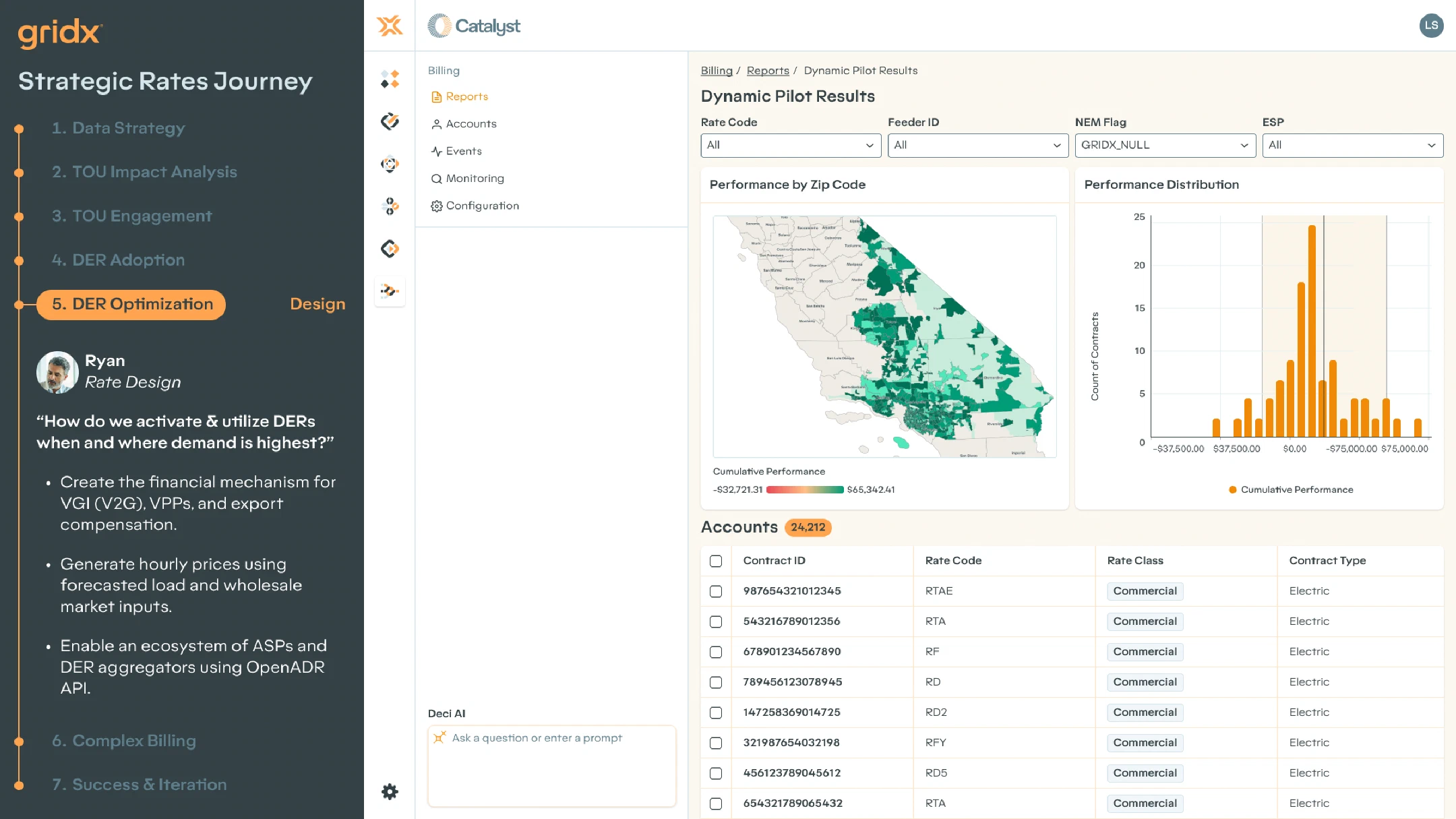Viewport: 1456px width, 819px height.
Task: Click the Reports breadcrumb link
Action: [x=768, y=70]
